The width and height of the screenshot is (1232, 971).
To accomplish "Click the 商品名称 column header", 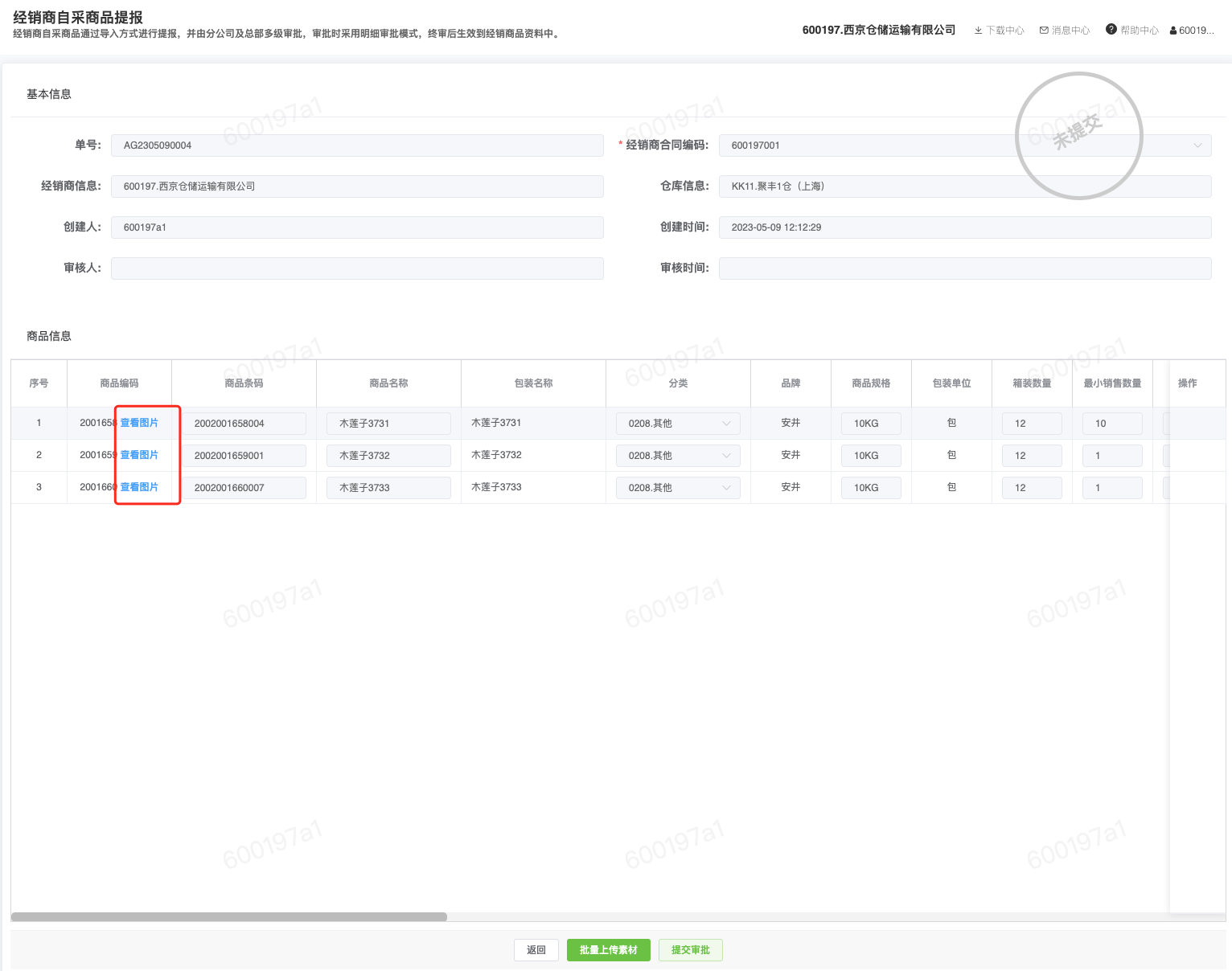I will 388,383.
